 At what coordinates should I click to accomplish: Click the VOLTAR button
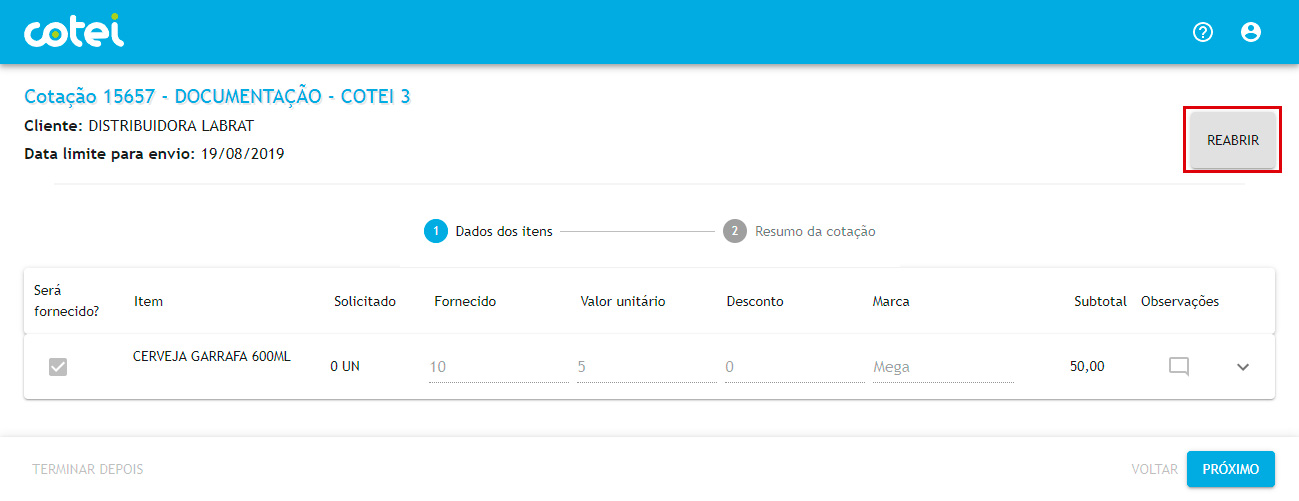[x=1154, y=469]
